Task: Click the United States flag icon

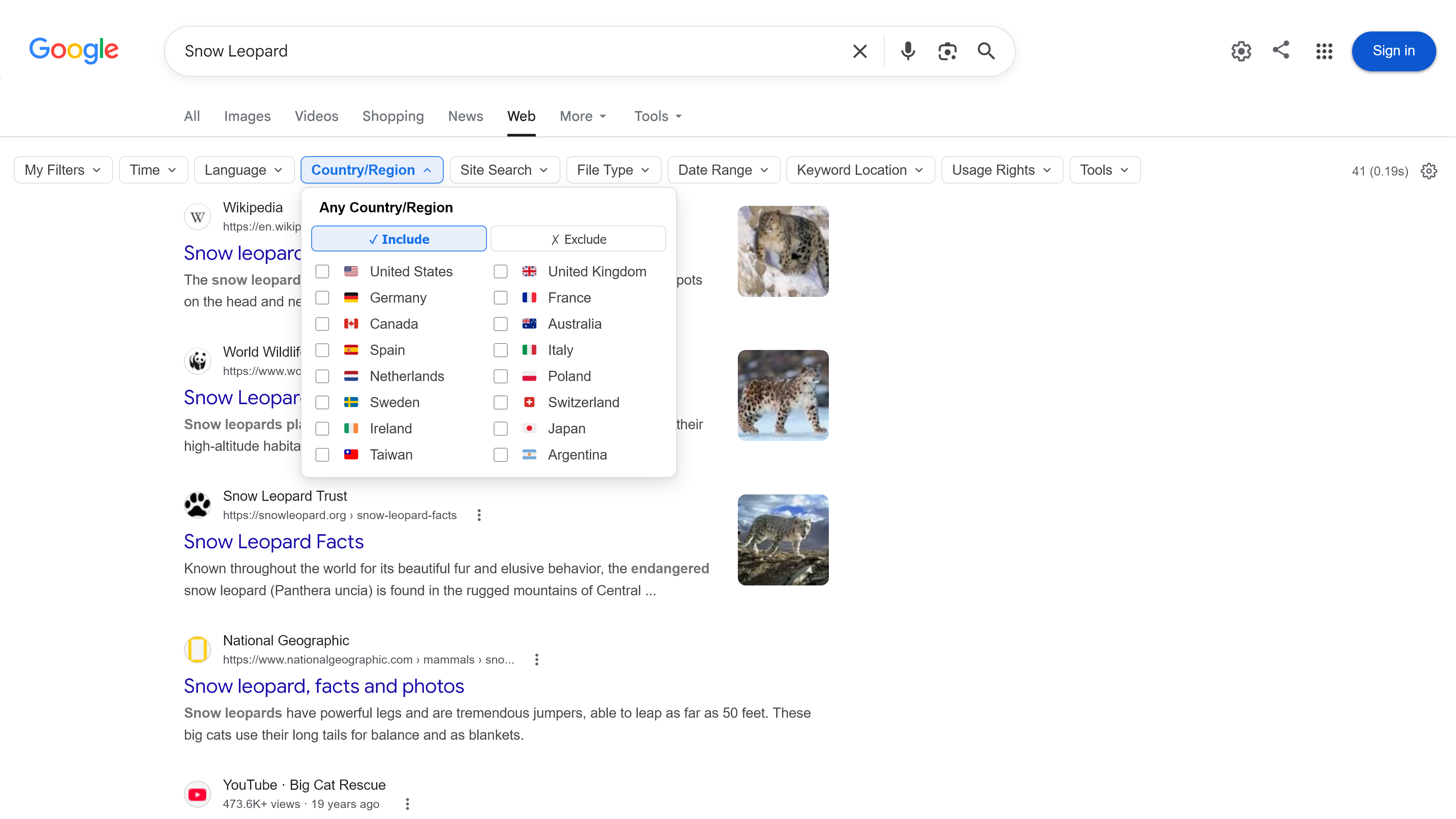Action: [351, 271]
